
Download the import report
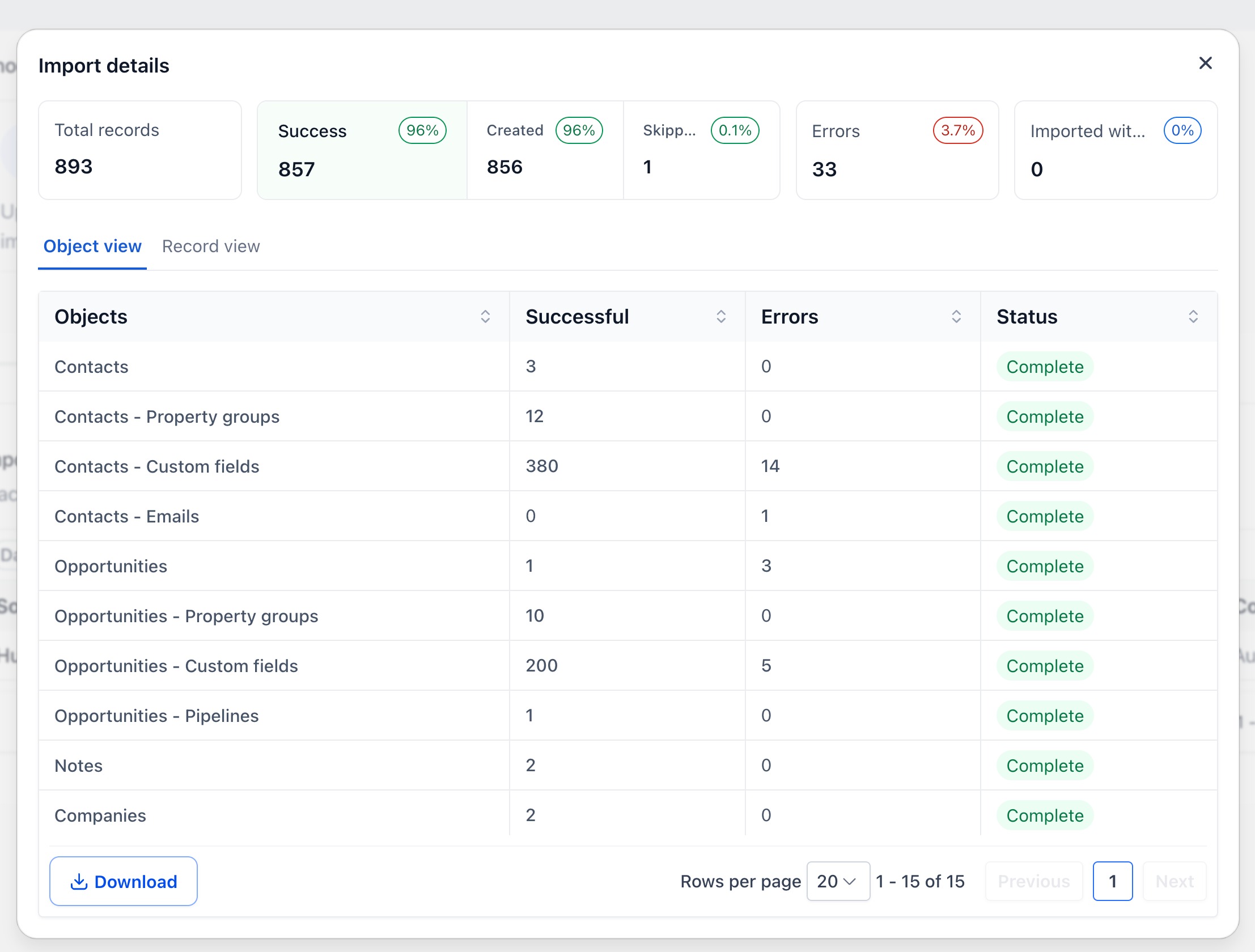point(123,881)
